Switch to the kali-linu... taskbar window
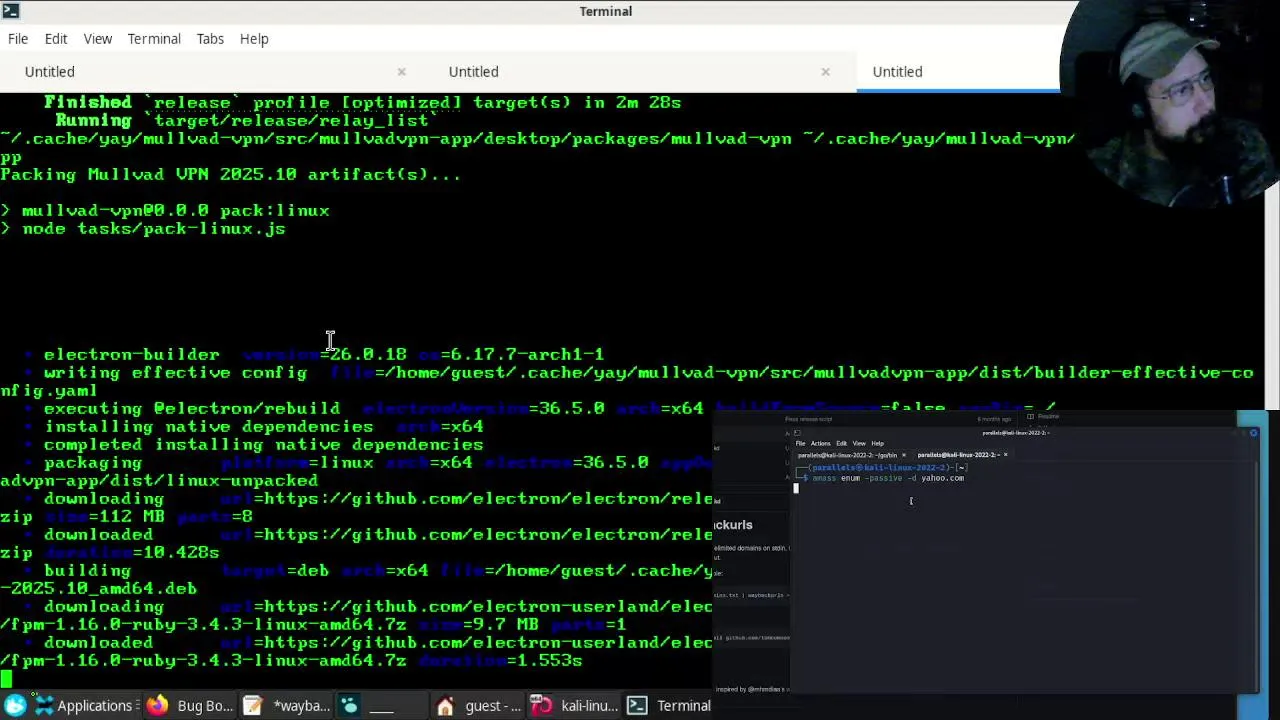The height and width of the screenshot is (720, 1280). click(574, 705)
